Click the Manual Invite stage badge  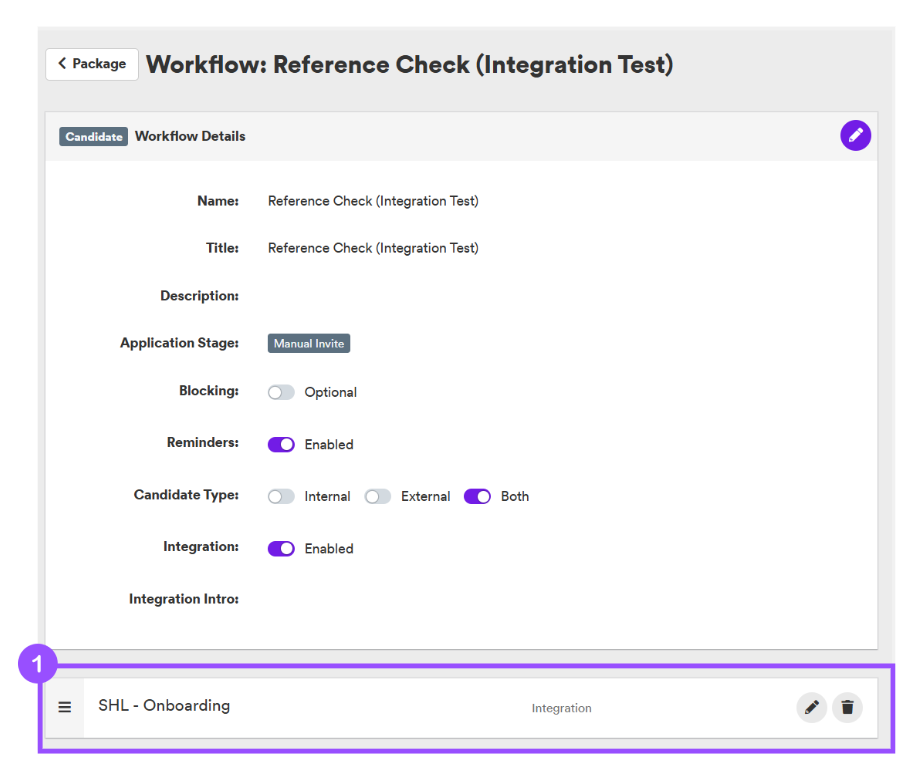click(x=309, y=344)
